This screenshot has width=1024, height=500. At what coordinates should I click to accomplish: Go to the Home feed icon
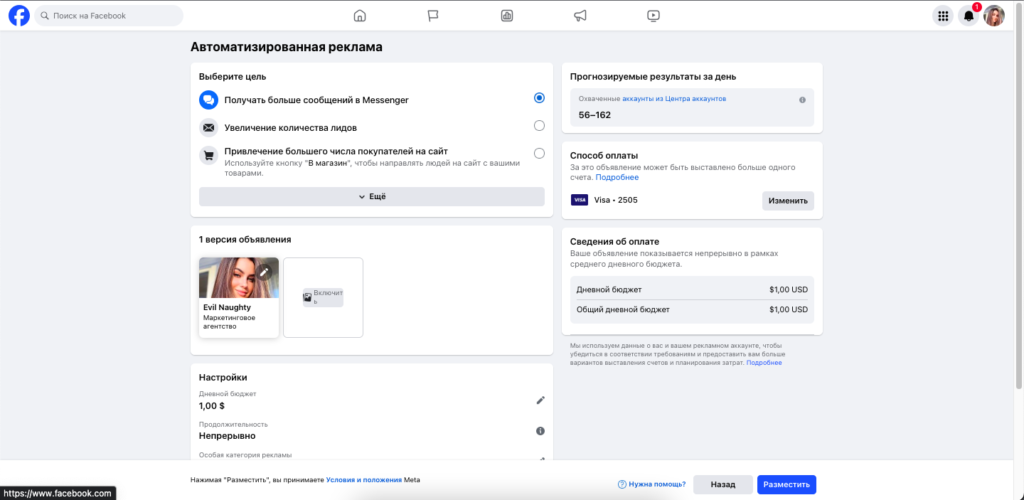point(359,16)
